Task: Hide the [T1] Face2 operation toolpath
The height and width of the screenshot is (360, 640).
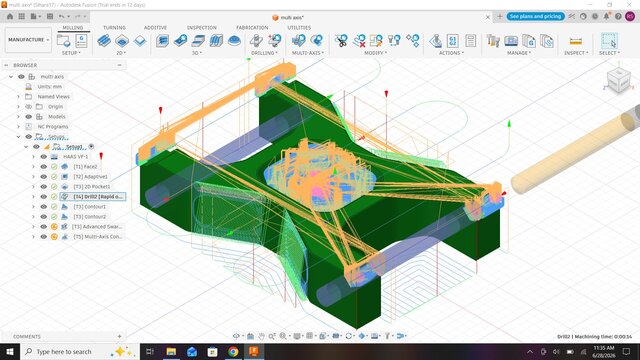Action: [43, 167]
